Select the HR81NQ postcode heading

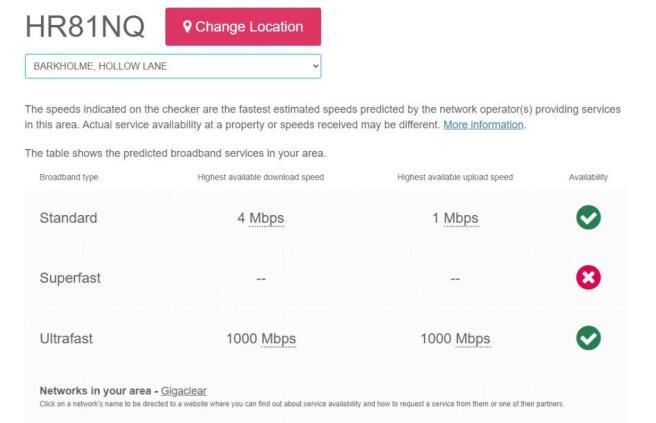[x=84, y=27]
